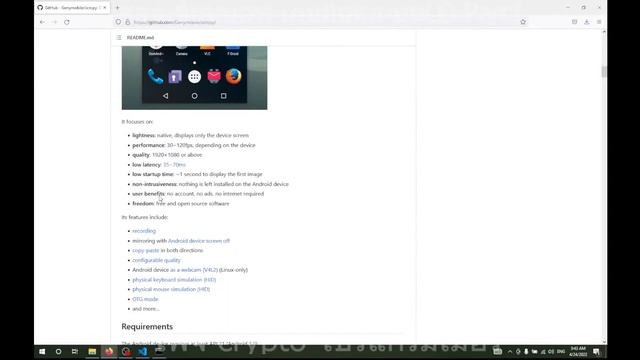The width and height of the screenshot is (640, 360).
Task: Open Windows search from the taskbar
Action: point(58,351)
